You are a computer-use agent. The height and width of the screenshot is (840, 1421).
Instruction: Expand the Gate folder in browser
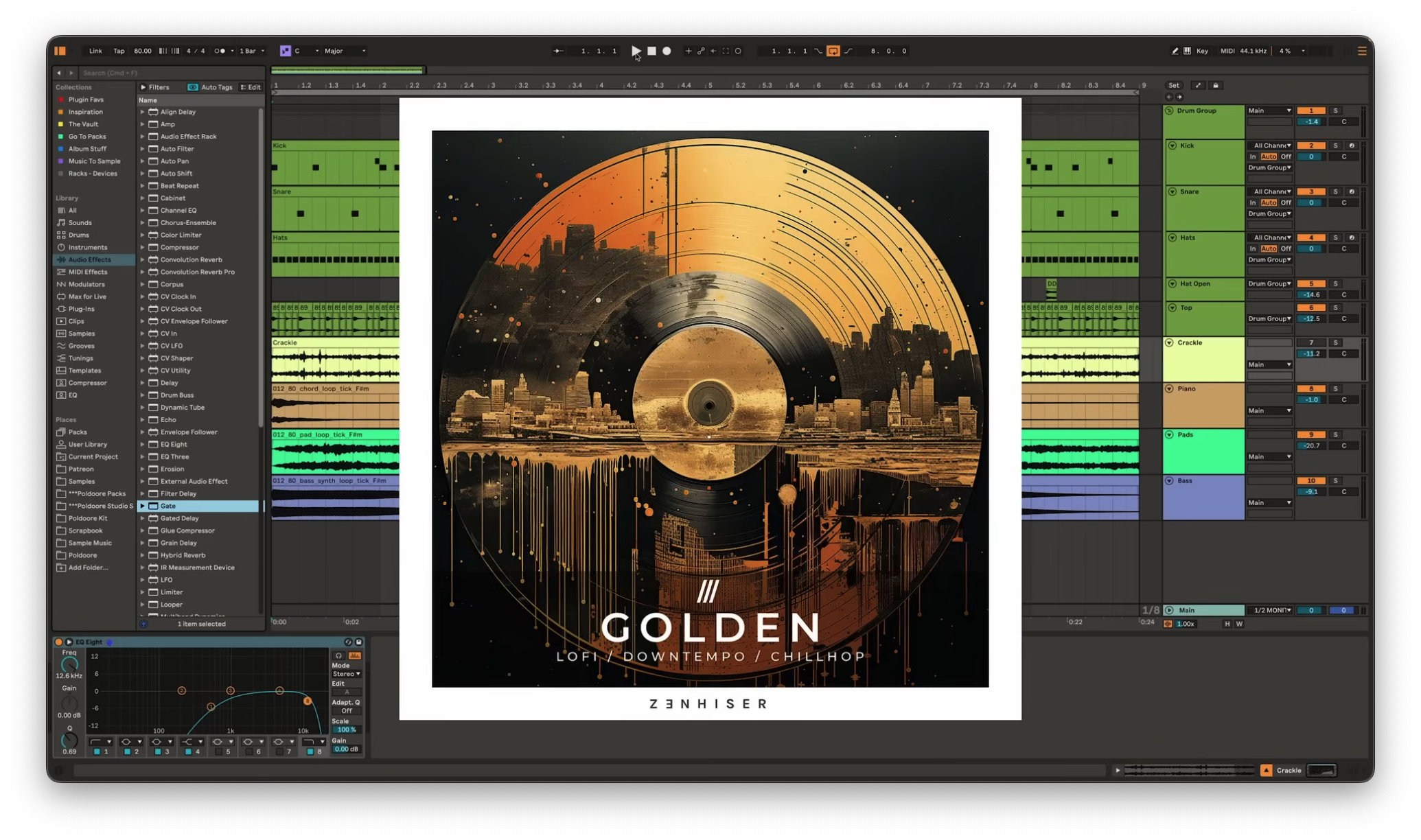tap(142, 506)
